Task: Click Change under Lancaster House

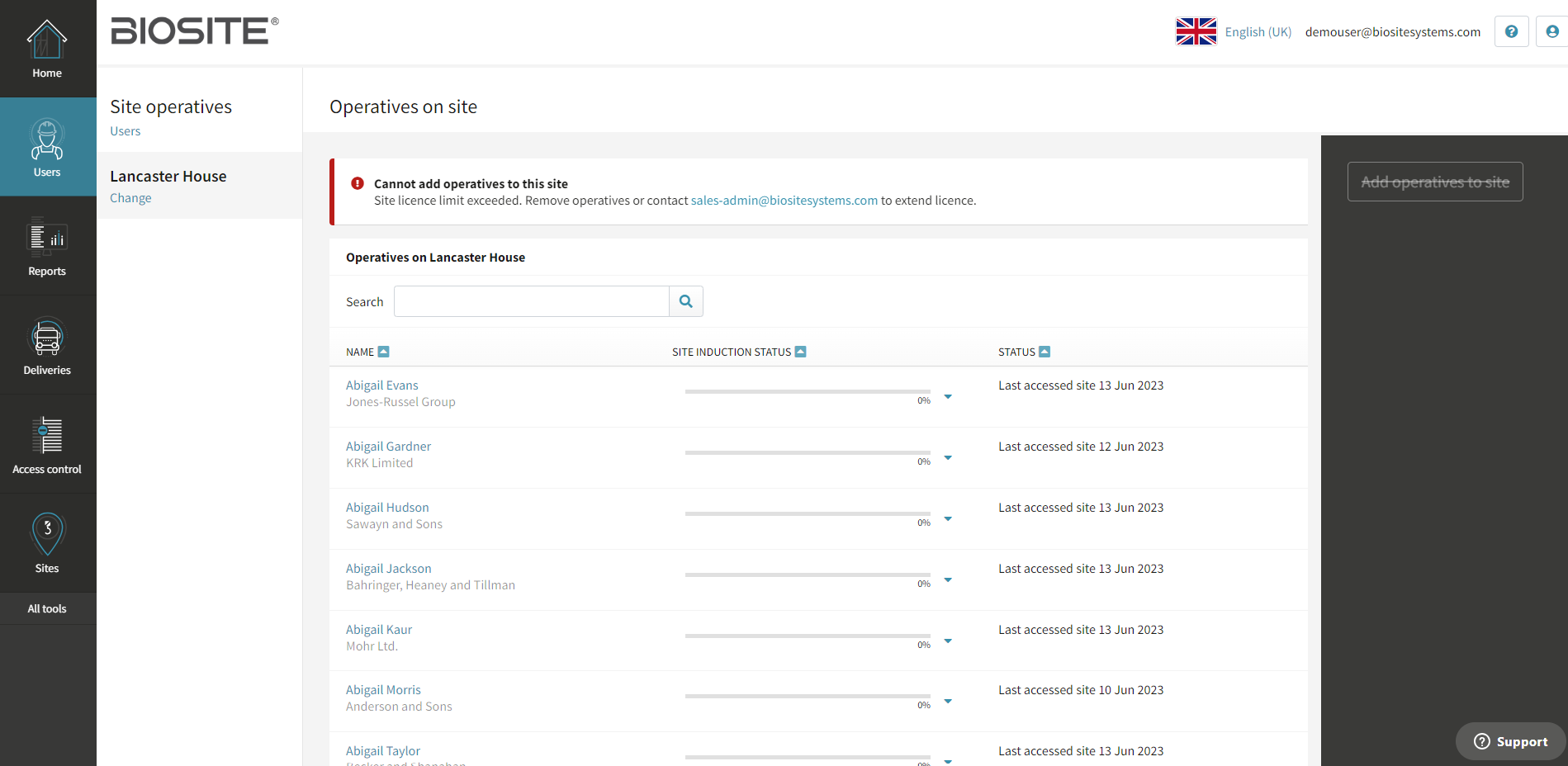Action: click(x=130, y=198)
